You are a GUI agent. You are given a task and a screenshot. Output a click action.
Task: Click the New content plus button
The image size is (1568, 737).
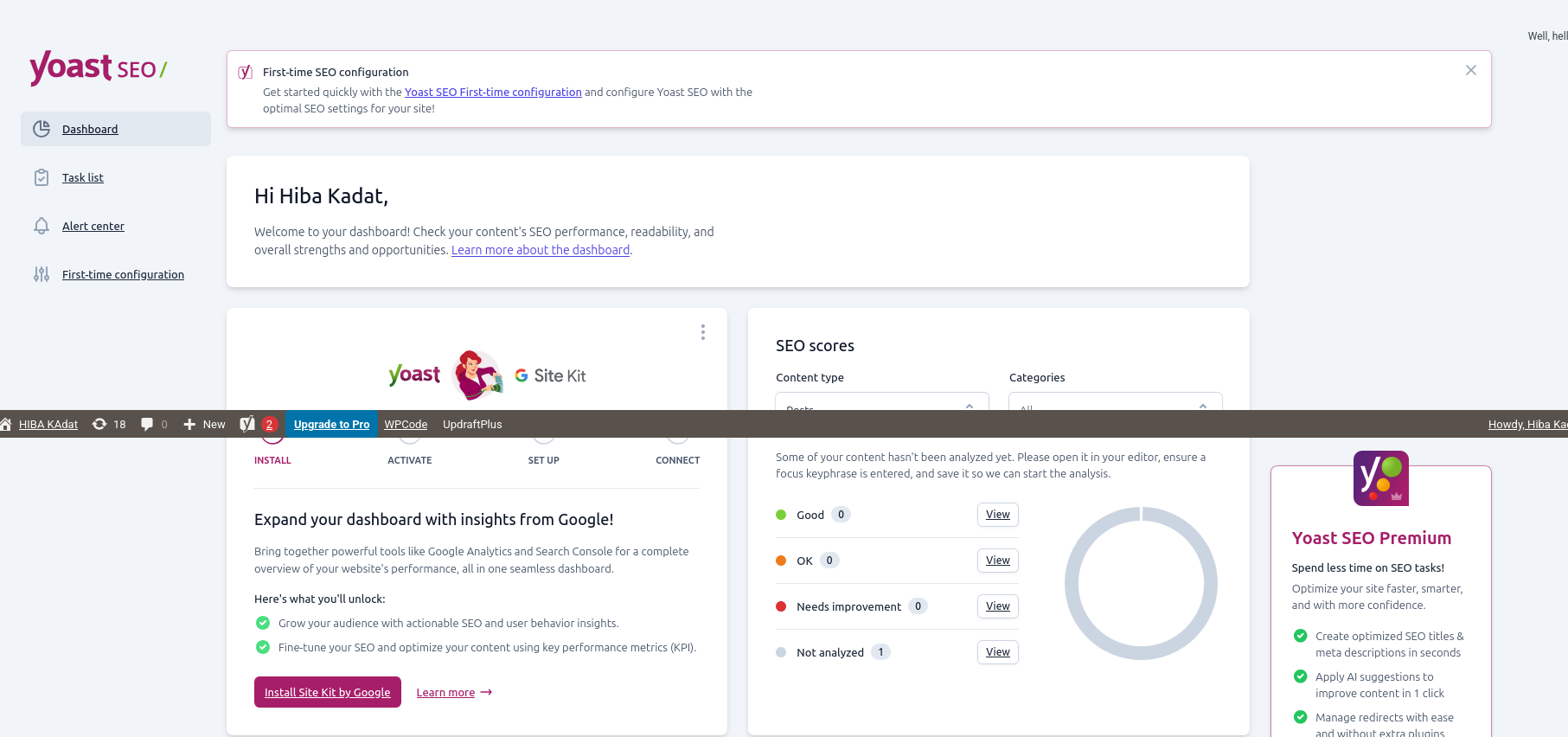click(204, 424)
